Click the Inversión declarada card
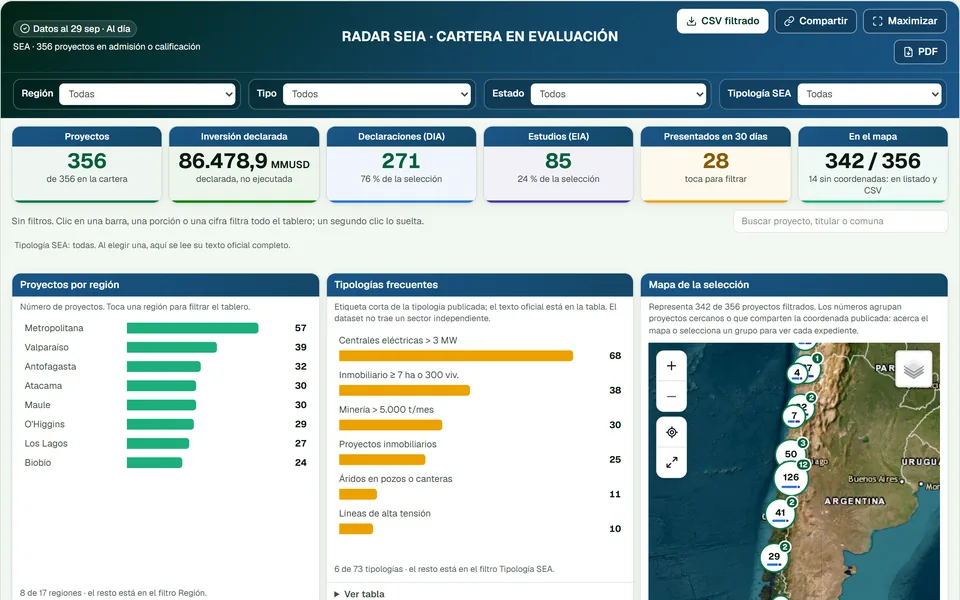This screenshot has height=600, width=960. click(x=244, y=164)
